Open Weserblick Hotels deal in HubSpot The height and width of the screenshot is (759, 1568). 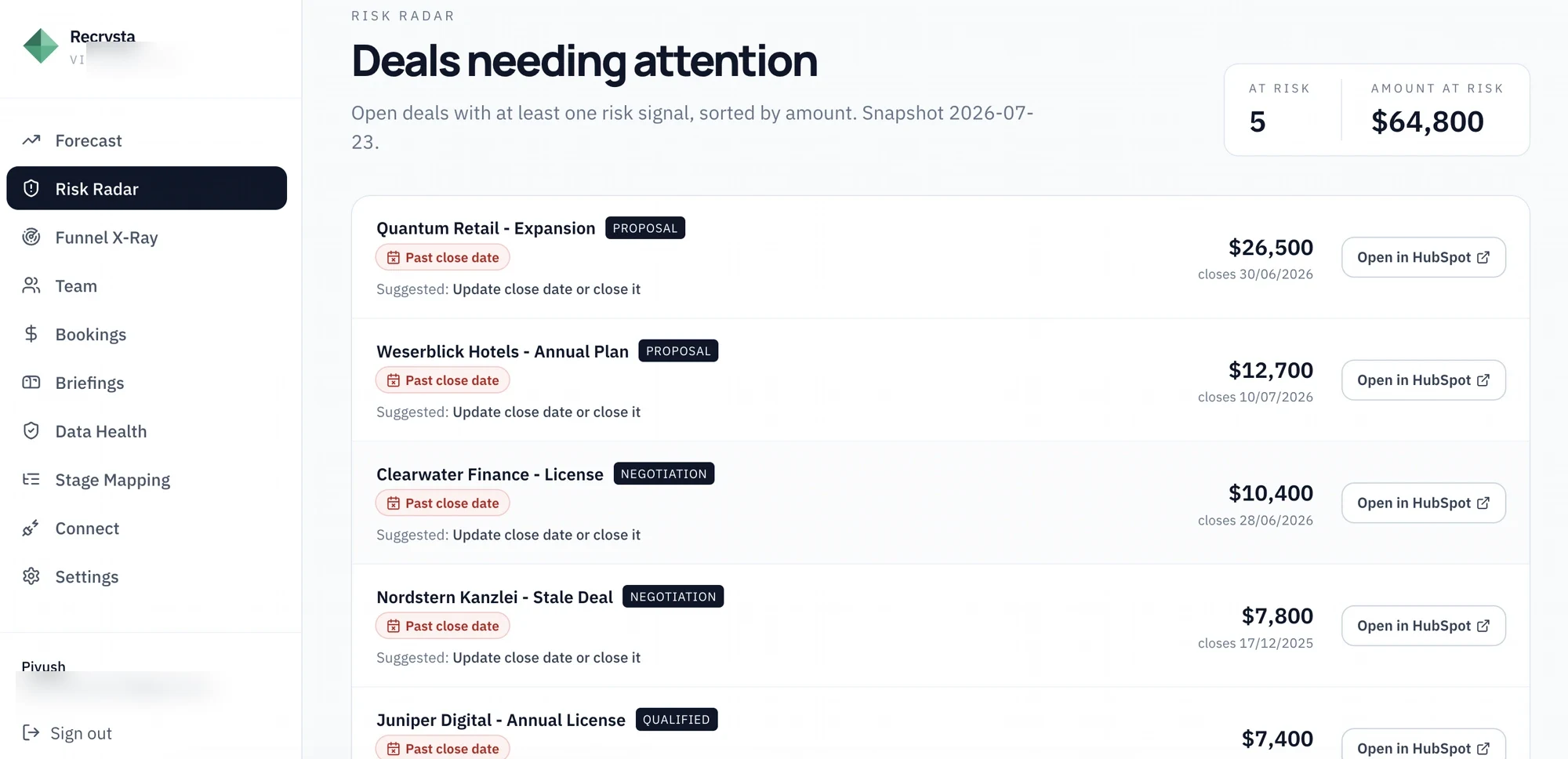click(x=1423, y=380)
